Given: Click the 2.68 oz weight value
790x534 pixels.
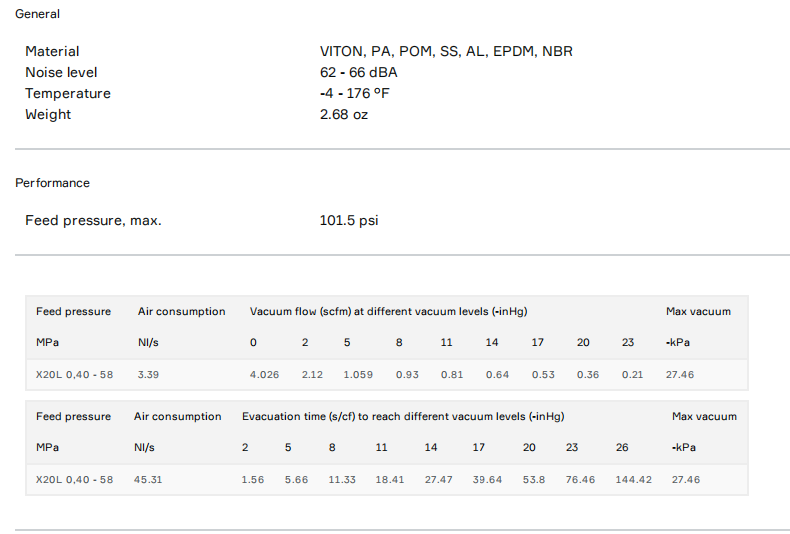Looking at the screenshot, I should pos(344,114).
